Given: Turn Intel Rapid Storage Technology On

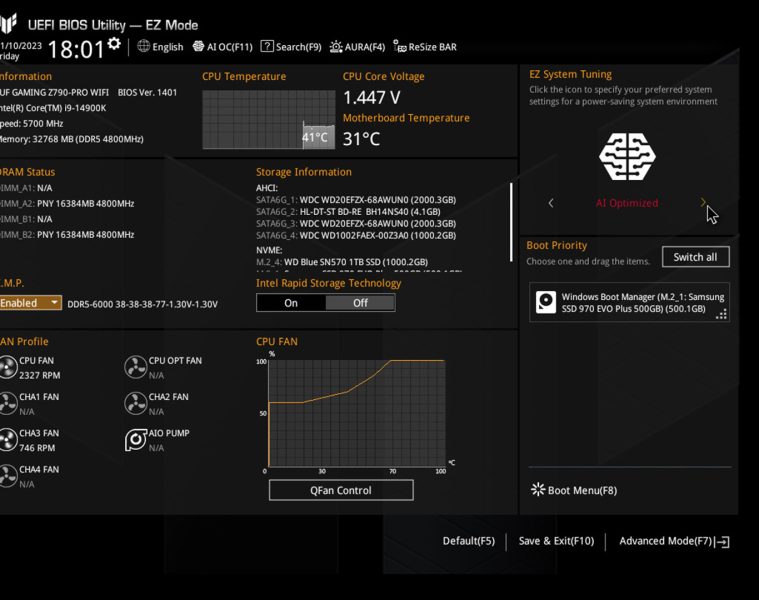Looking at the screenshot, I should pyautogui.click(x=291, y=303).
